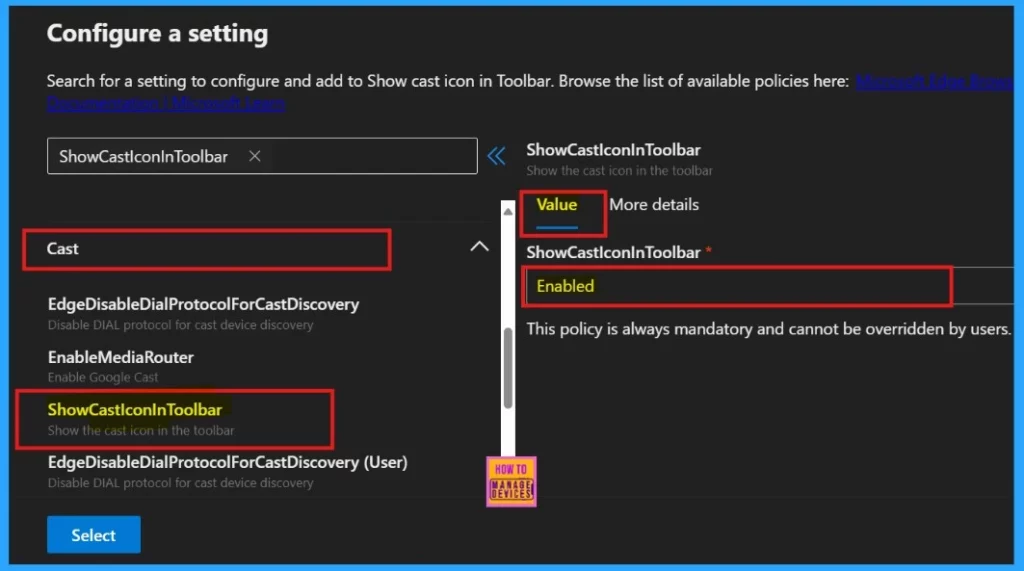Collapse details pane with double chevron
Viewport: 1024px width, 571px height.
point(496,156)
